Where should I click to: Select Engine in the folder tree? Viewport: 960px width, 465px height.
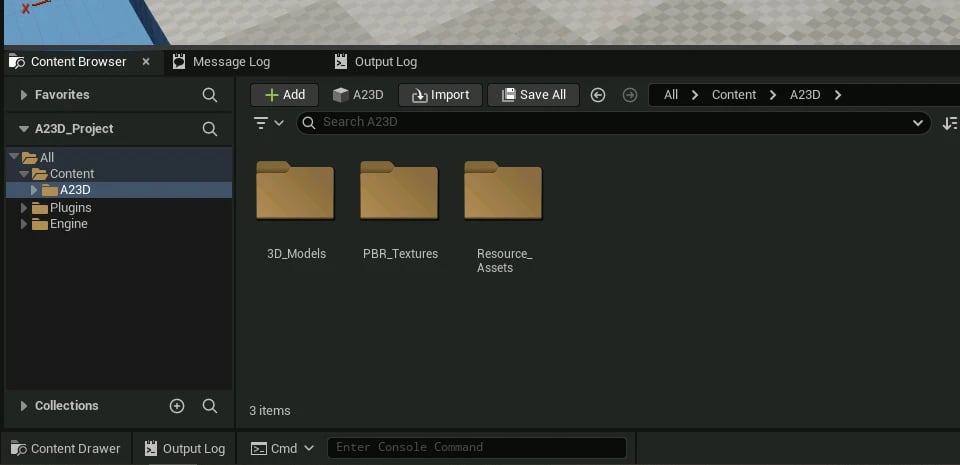pyautogui.click(x=119, y=224)
